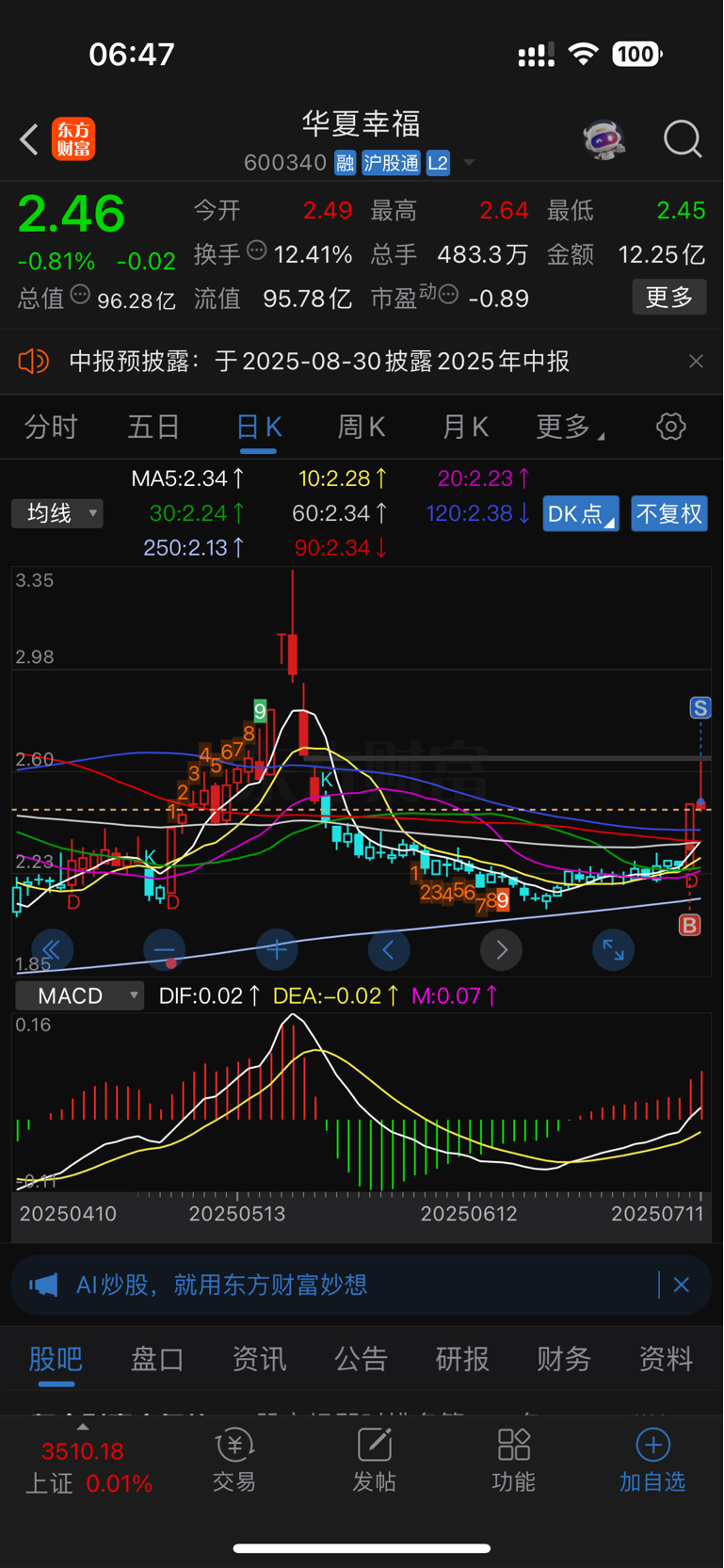Expand the stock code dropdown arrow
Viewport: 724px width, 1568px height.
469,163
